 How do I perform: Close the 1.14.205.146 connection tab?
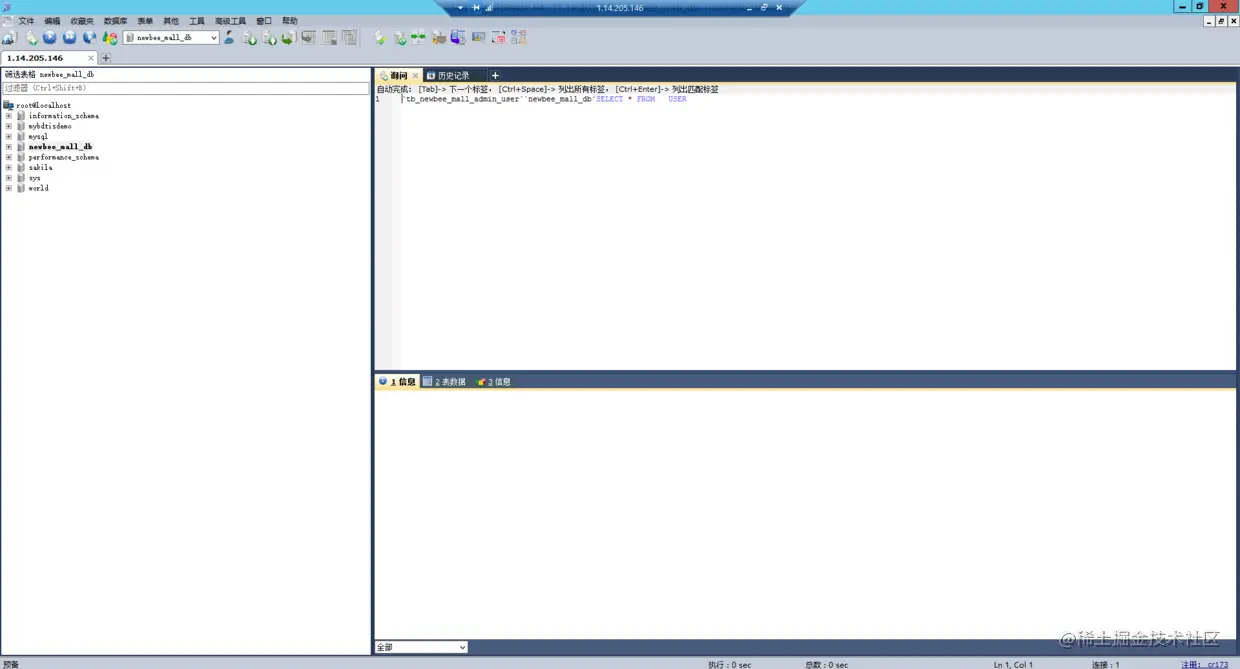[x=90, y=58]
